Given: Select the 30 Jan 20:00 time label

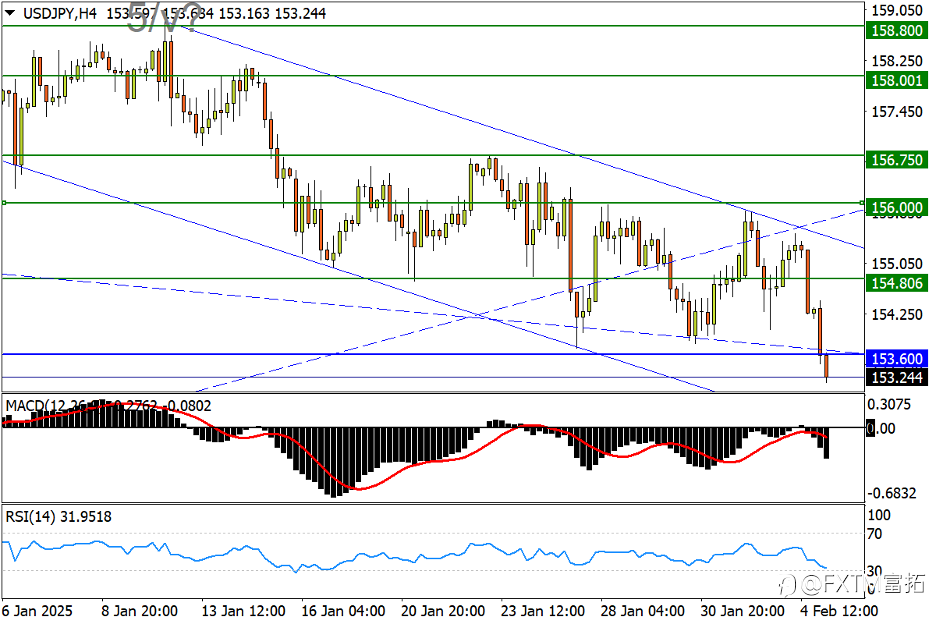Looking at the screenshot, I should pos(742,611).
